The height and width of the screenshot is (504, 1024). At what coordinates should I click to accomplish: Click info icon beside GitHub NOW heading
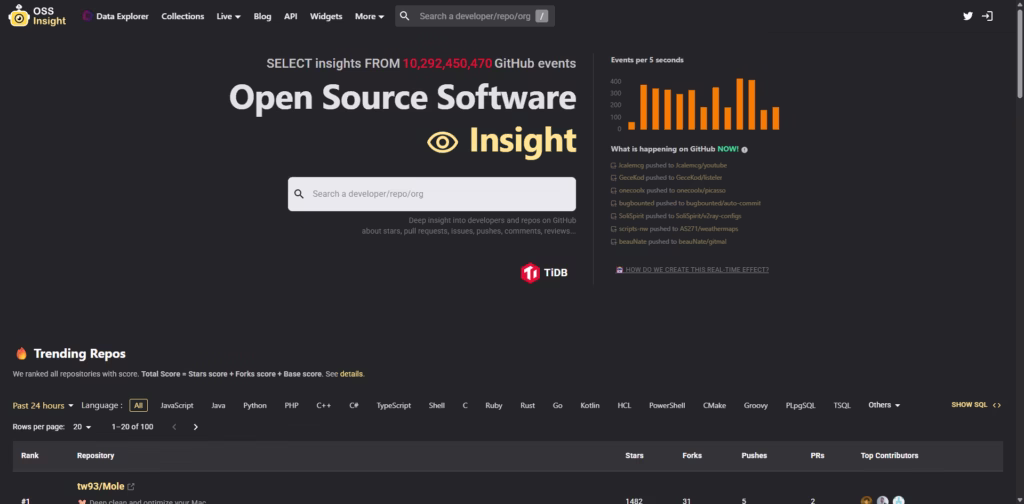(x=744, y=149)
